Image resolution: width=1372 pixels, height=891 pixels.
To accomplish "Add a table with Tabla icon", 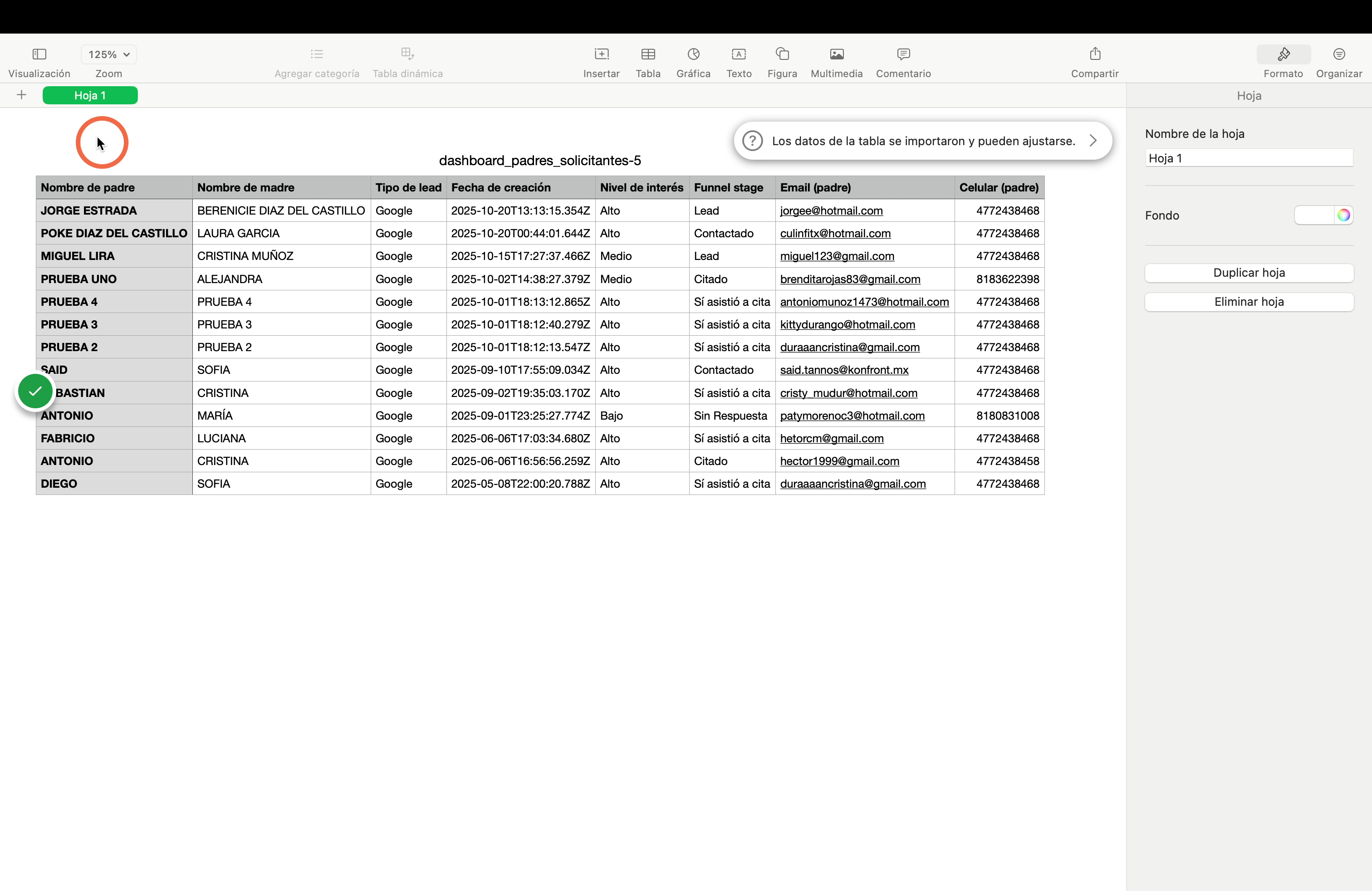I will (x=648, y=54).
